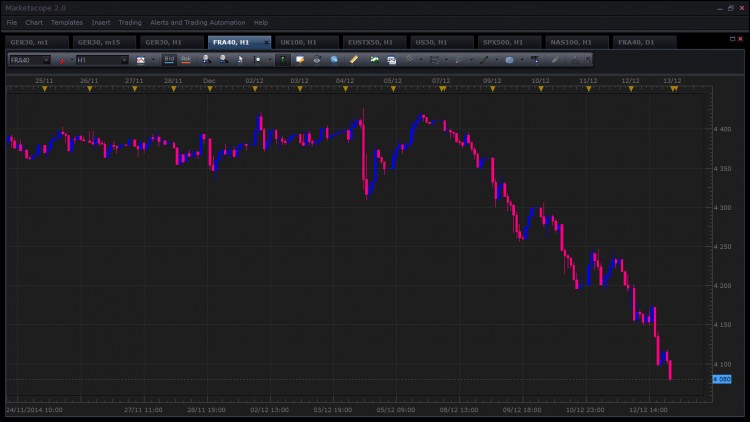Switch to the GER30, m15 chart tab
The width and height of the screenshot is (750, 422).
click(104, 42)
